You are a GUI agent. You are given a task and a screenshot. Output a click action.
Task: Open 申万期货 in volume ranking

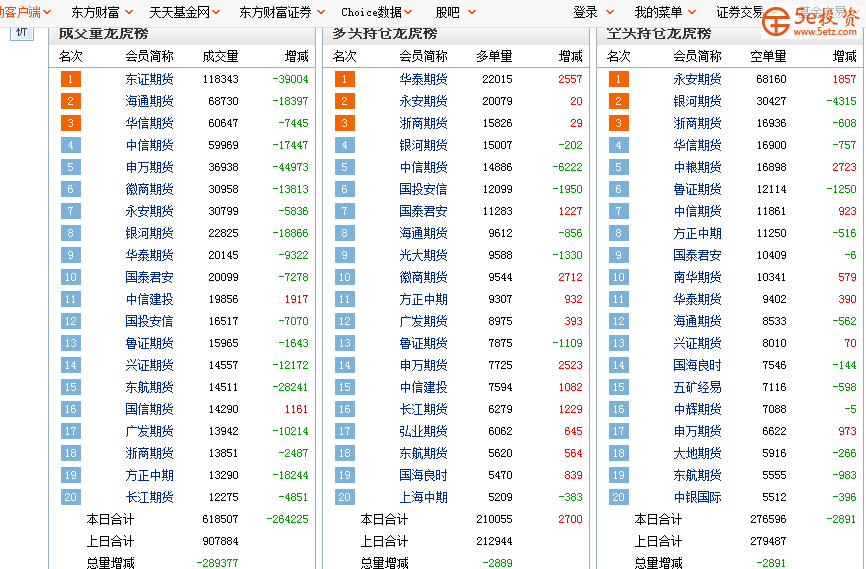(149, 167)
